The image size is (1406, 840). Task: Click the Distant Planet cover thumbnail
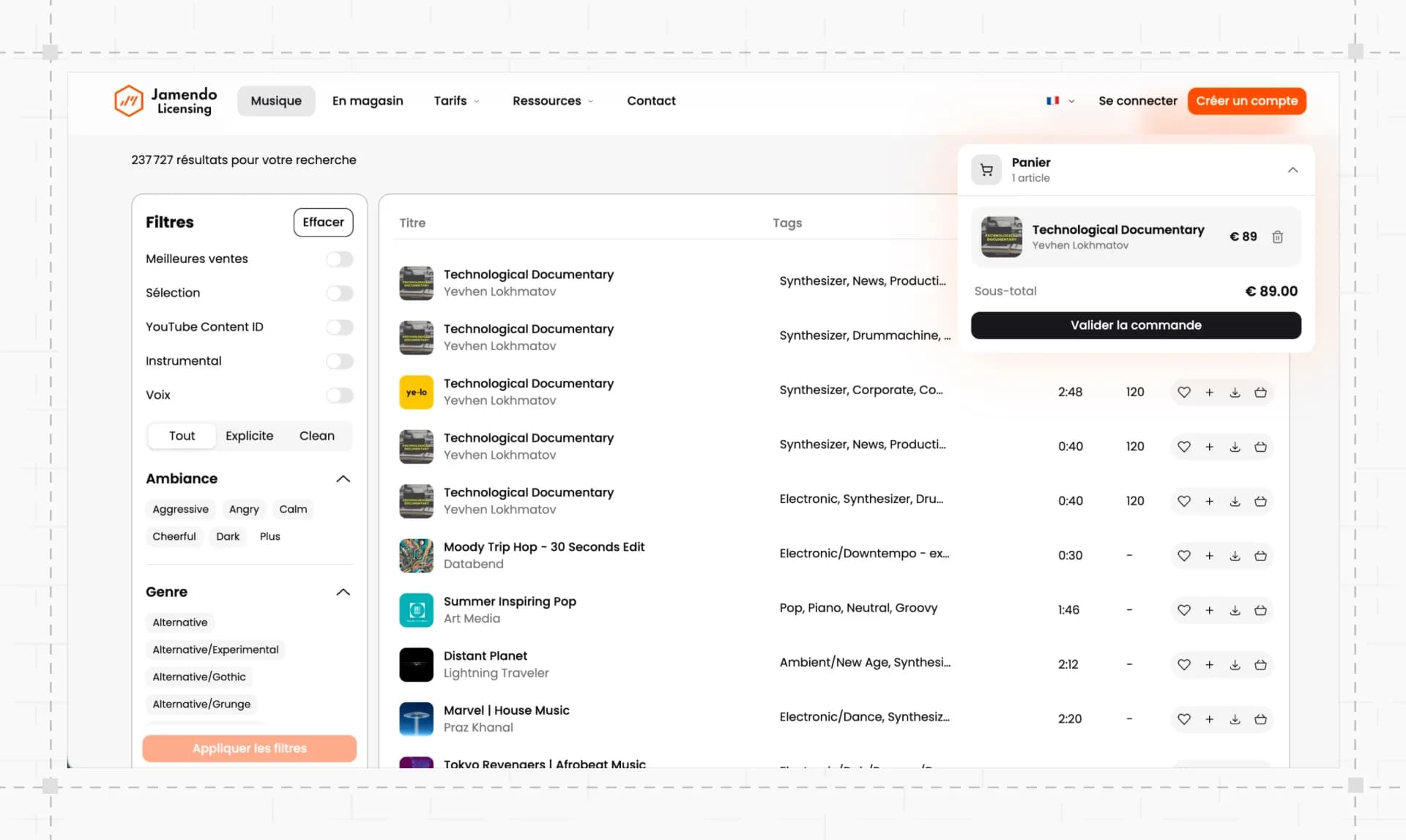416,665
